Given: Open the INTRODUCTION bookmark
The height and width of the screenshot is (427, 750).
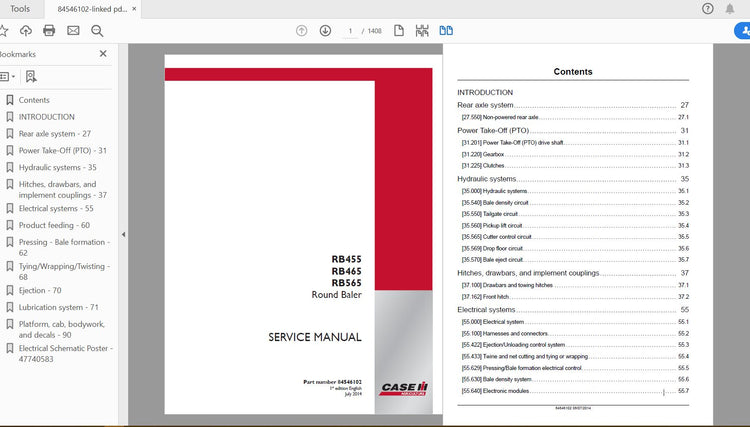Looking at the screenshot, I should [x=46, y=117].
